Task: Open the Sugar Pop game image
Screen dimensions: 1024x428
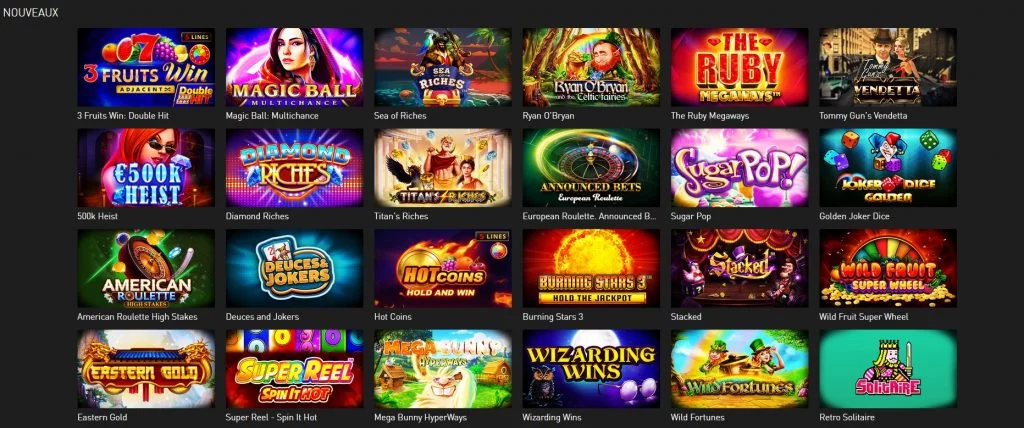Action: click(x=739, y=167)
